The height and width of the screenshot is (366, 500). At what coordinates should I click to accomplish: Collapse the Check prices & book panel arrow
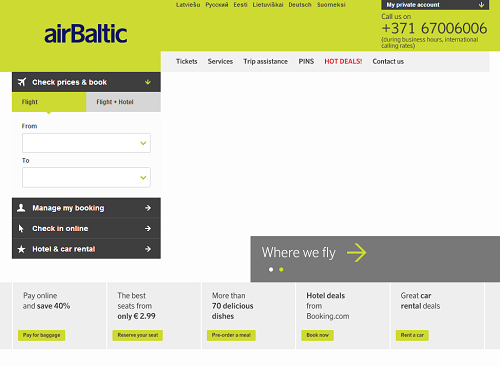[148, 82]
